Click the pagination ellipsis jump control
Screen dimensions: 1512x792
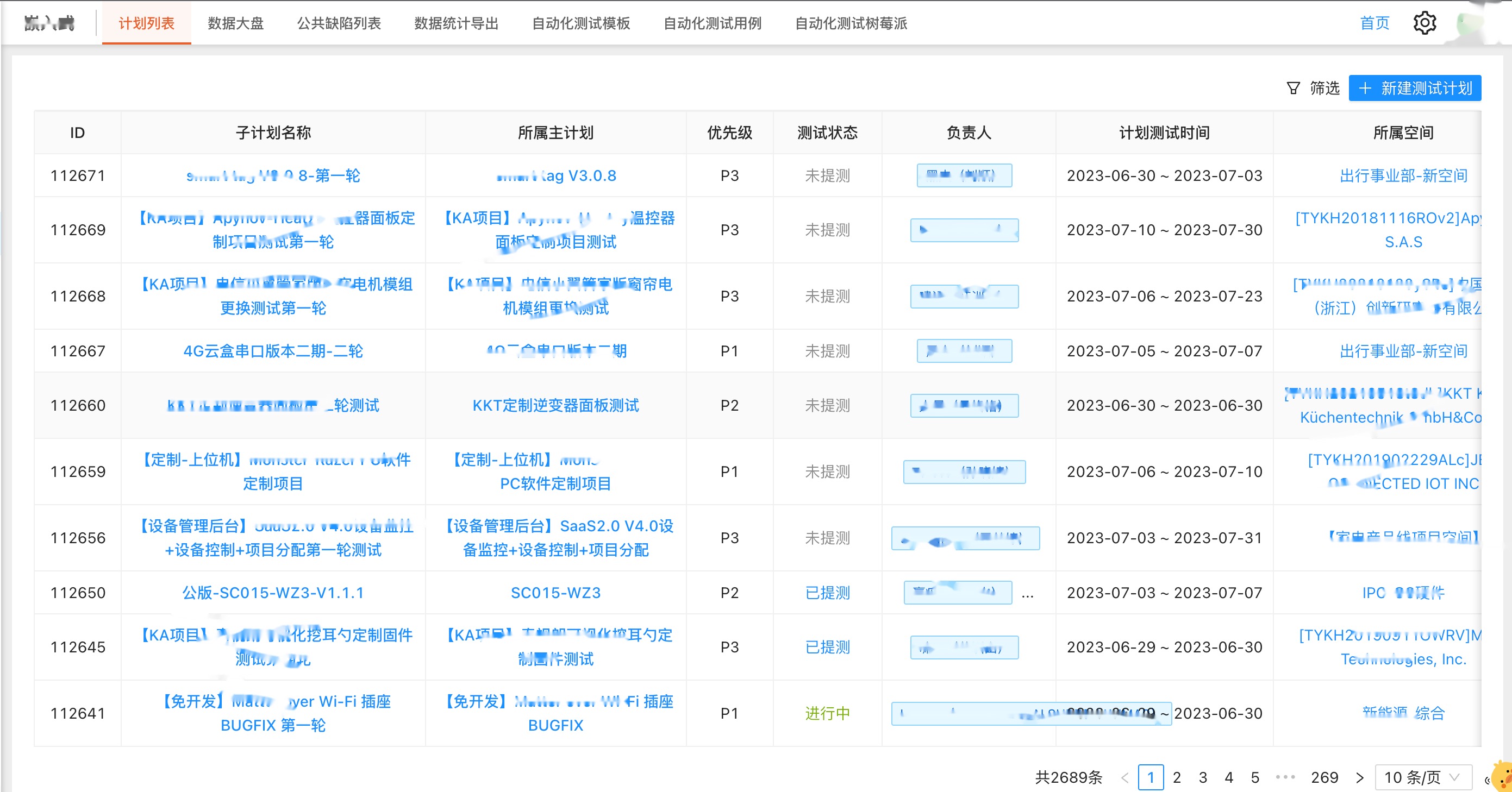(1285, 777)
